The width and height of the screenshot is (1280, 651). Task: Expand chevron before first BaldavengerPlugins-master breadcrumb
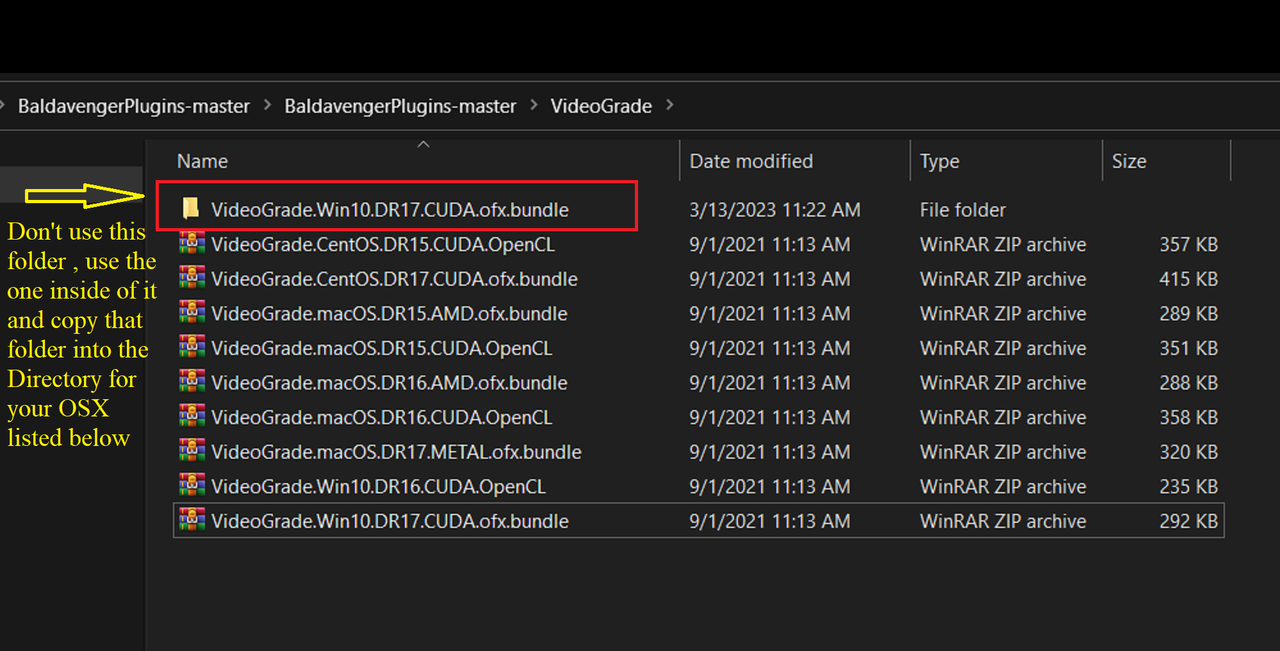3,105
